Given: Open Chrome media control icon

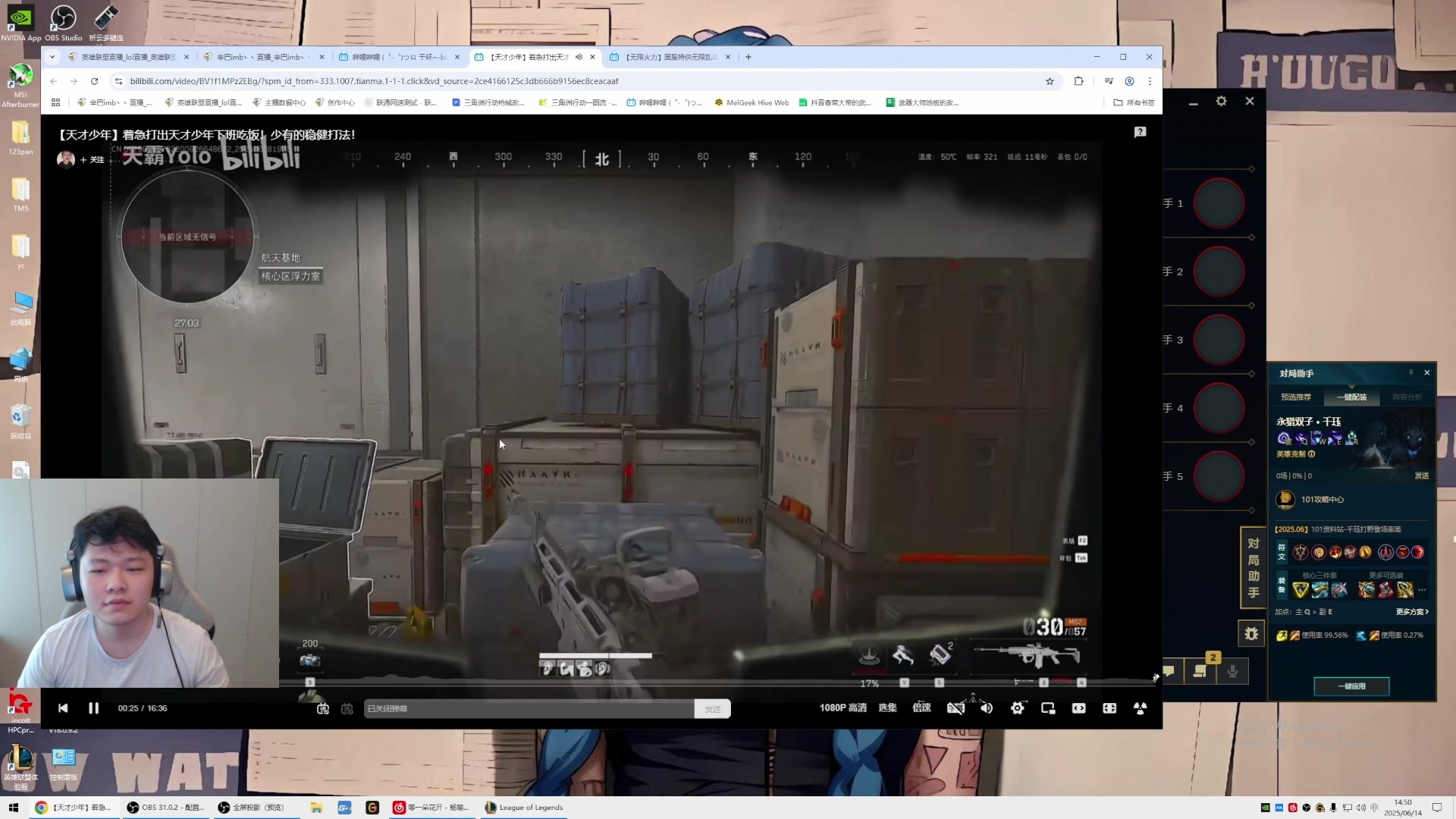Looking at the screenshot, I should (1109, 81).
